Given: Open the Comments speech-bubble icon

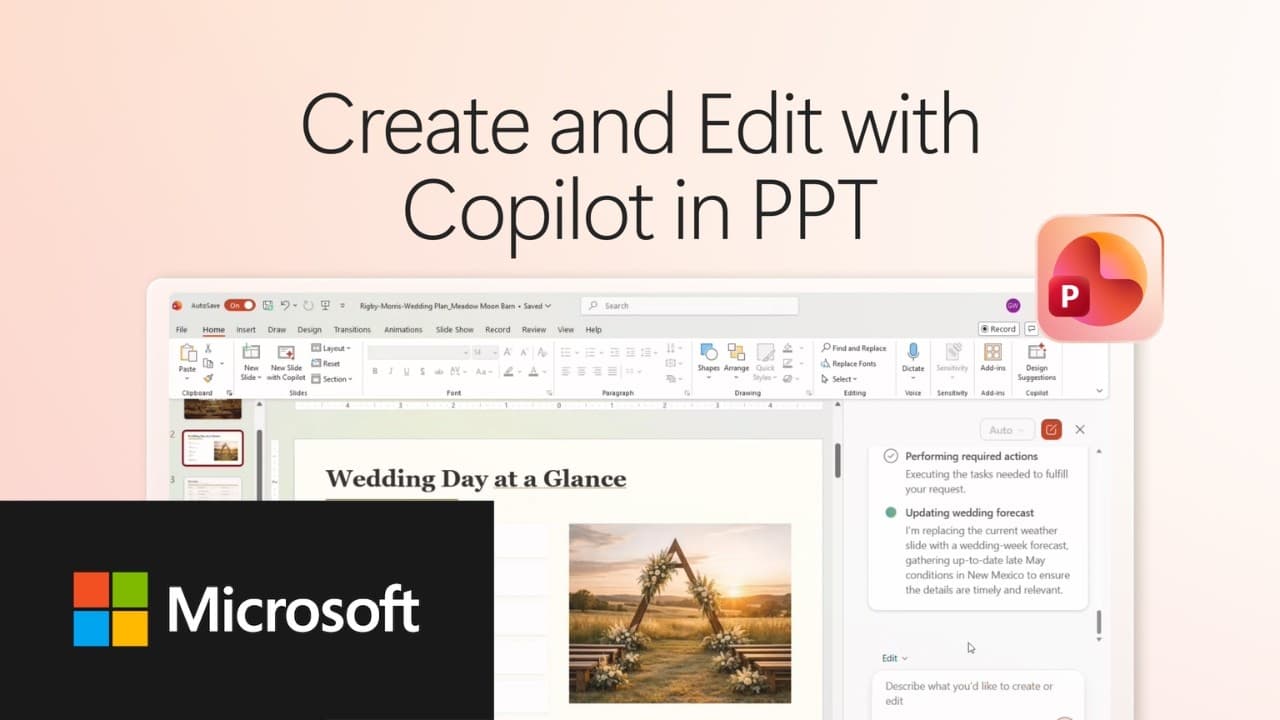Looking at the screenshot, I should point(1031,329).
